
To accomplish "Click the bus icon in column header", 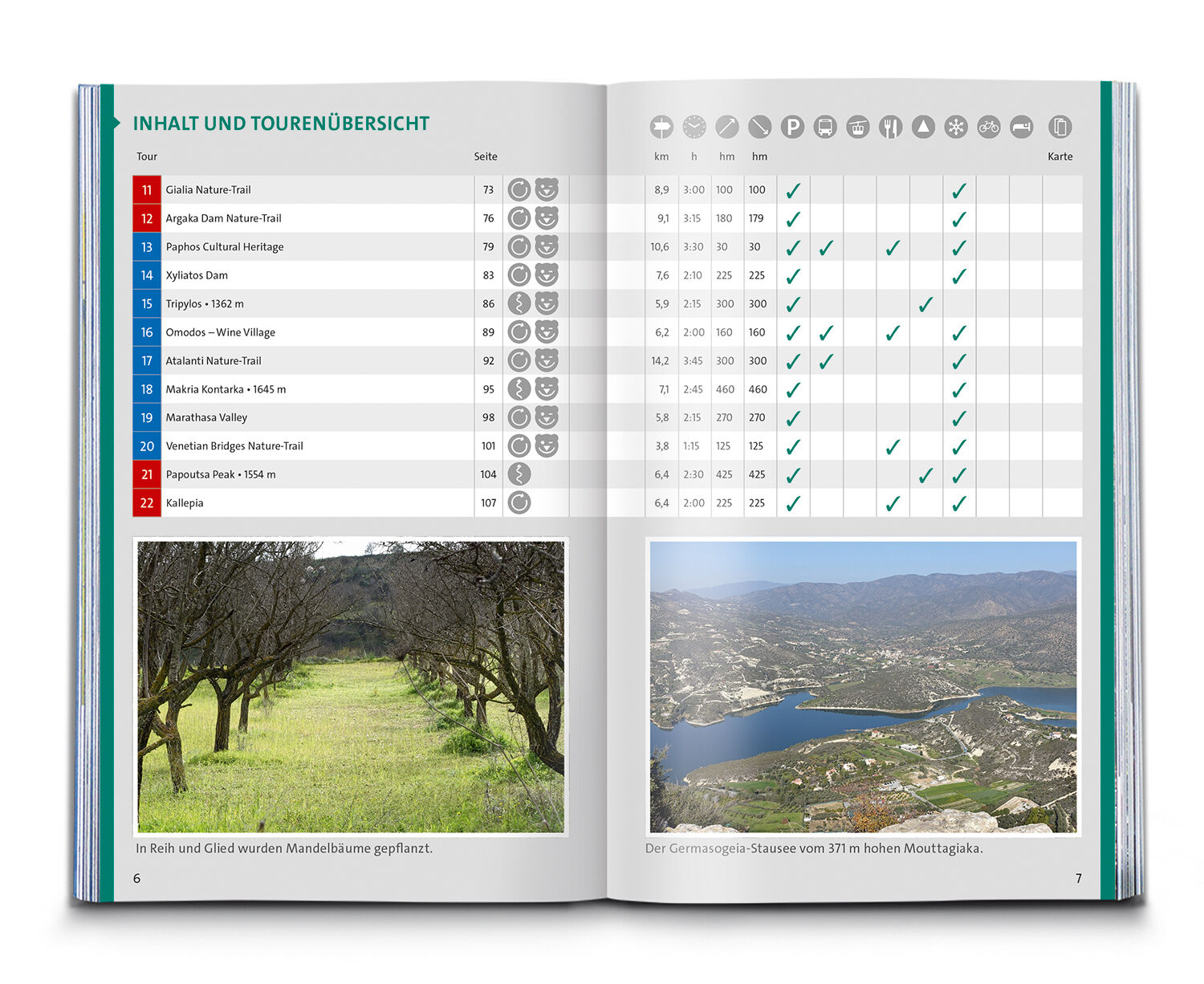I will [825, 127].
